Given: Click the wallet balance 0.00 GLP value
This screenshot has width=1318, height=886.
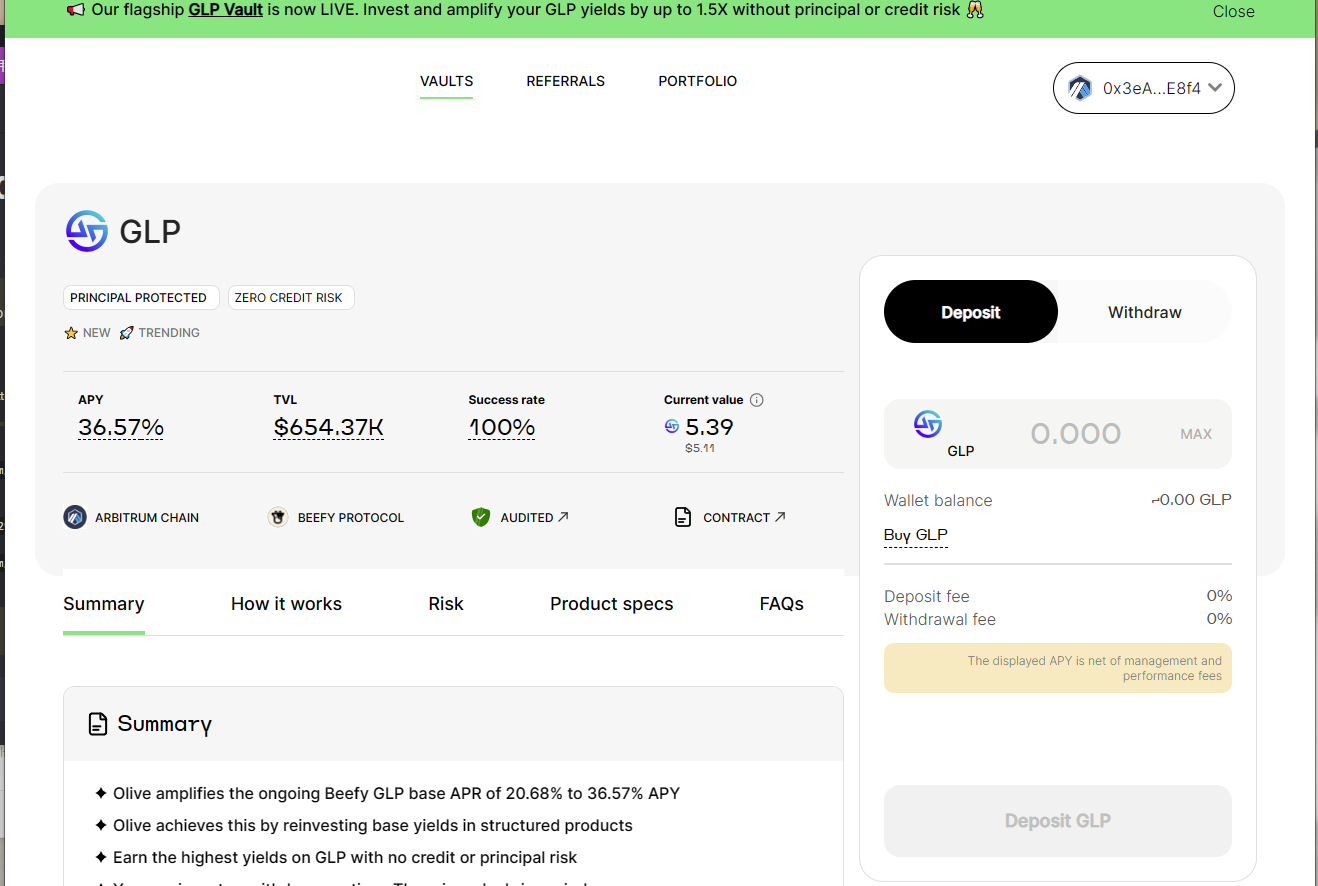Looking at the screenshot, I should click(1192, 499).
